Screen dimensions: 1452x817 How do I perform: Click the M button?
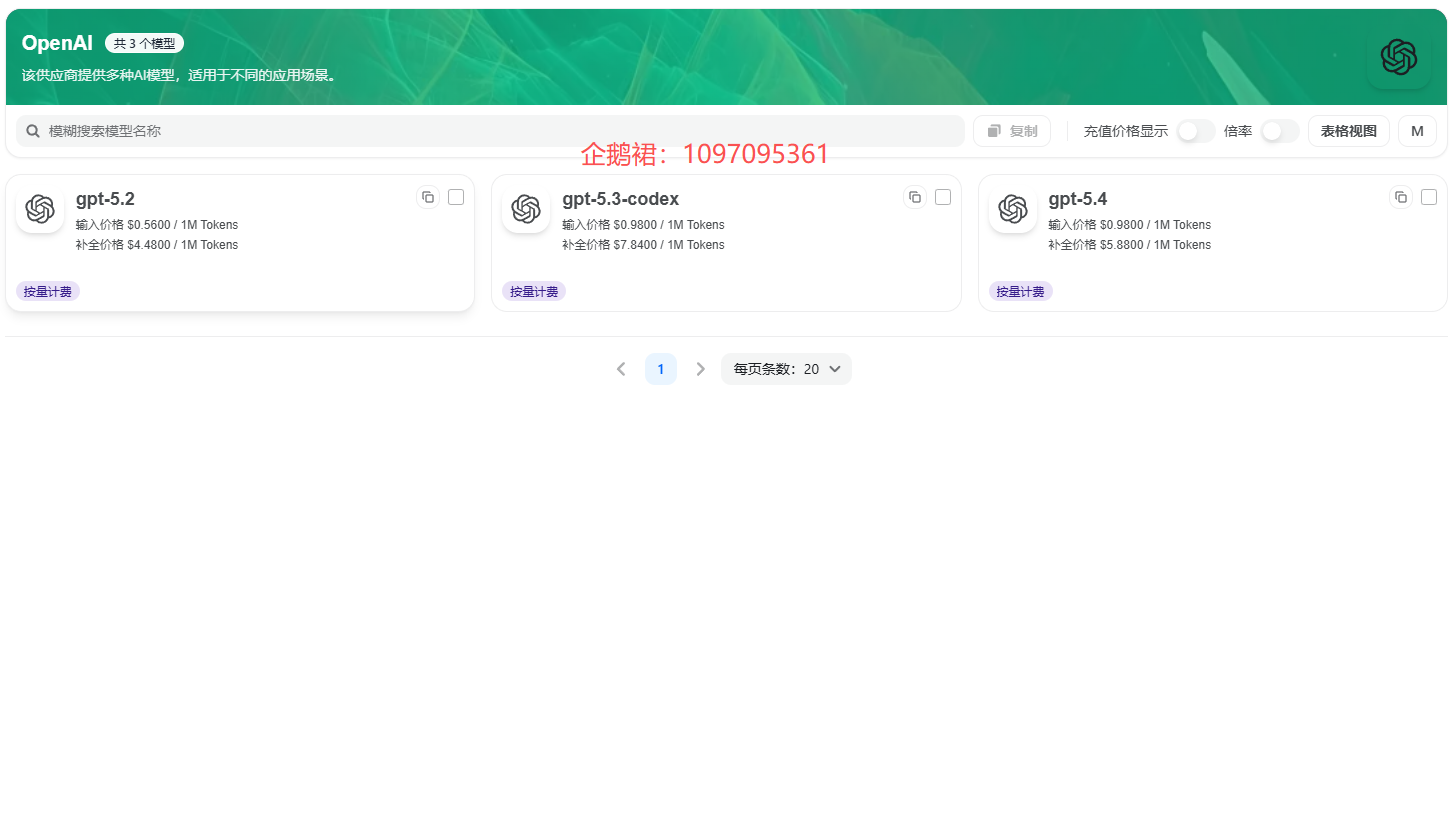(1417, 131)
